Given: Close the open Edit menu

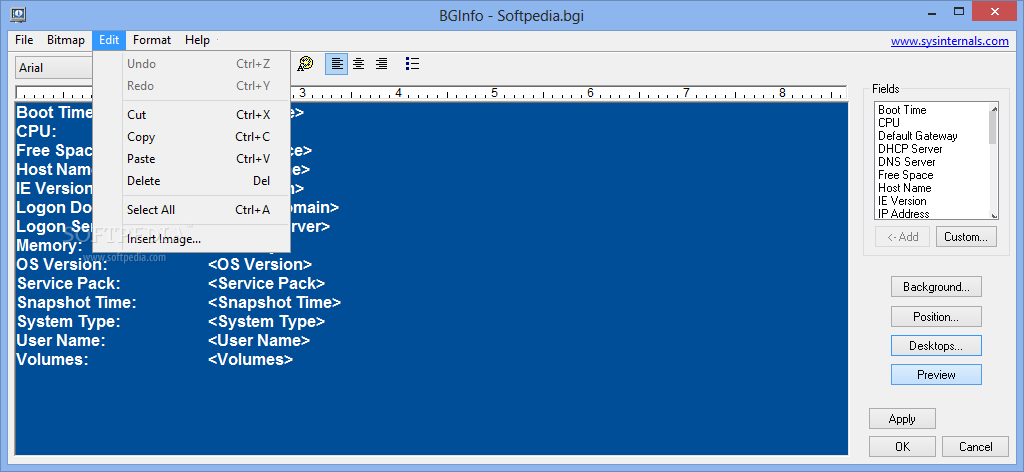Looking at the screenshot, I should tap(109, 40).
